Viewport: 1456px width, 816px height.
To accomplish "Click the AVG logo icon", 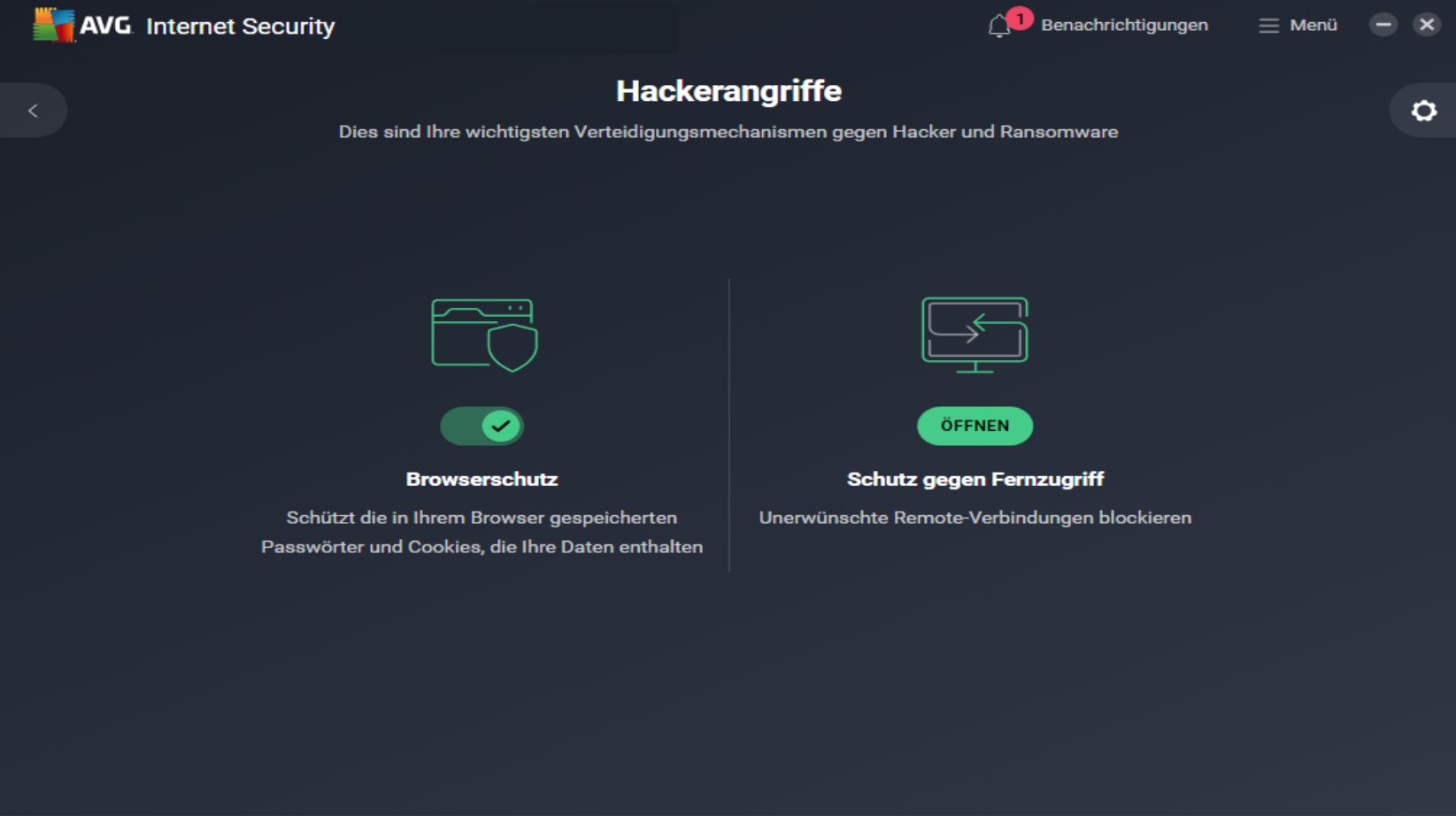I will click(x=53, y=25).
